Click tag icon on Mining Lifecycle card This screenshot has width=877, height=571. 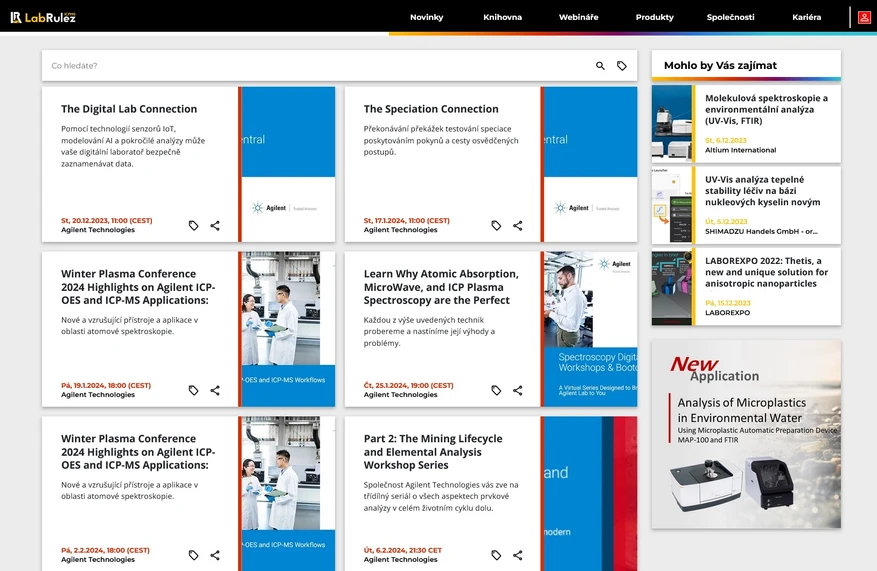click(496, 555)
